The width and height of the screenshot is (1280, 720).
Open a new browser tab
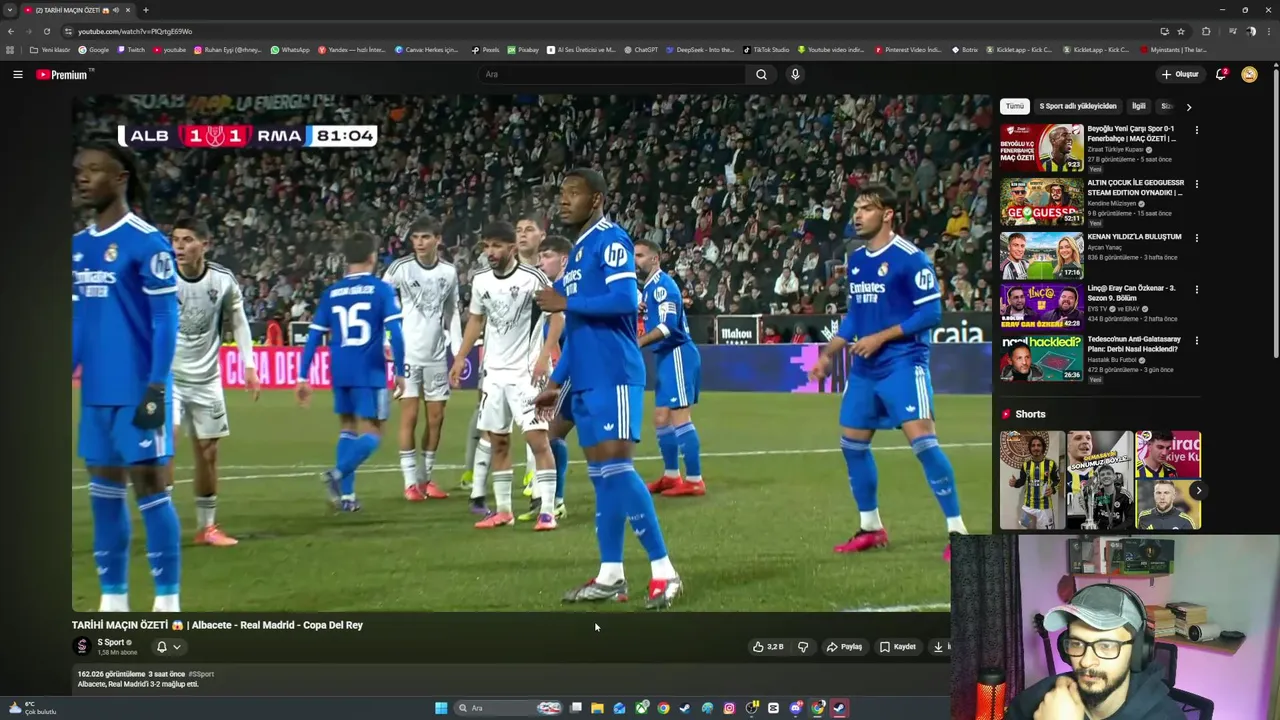point(145,10)
